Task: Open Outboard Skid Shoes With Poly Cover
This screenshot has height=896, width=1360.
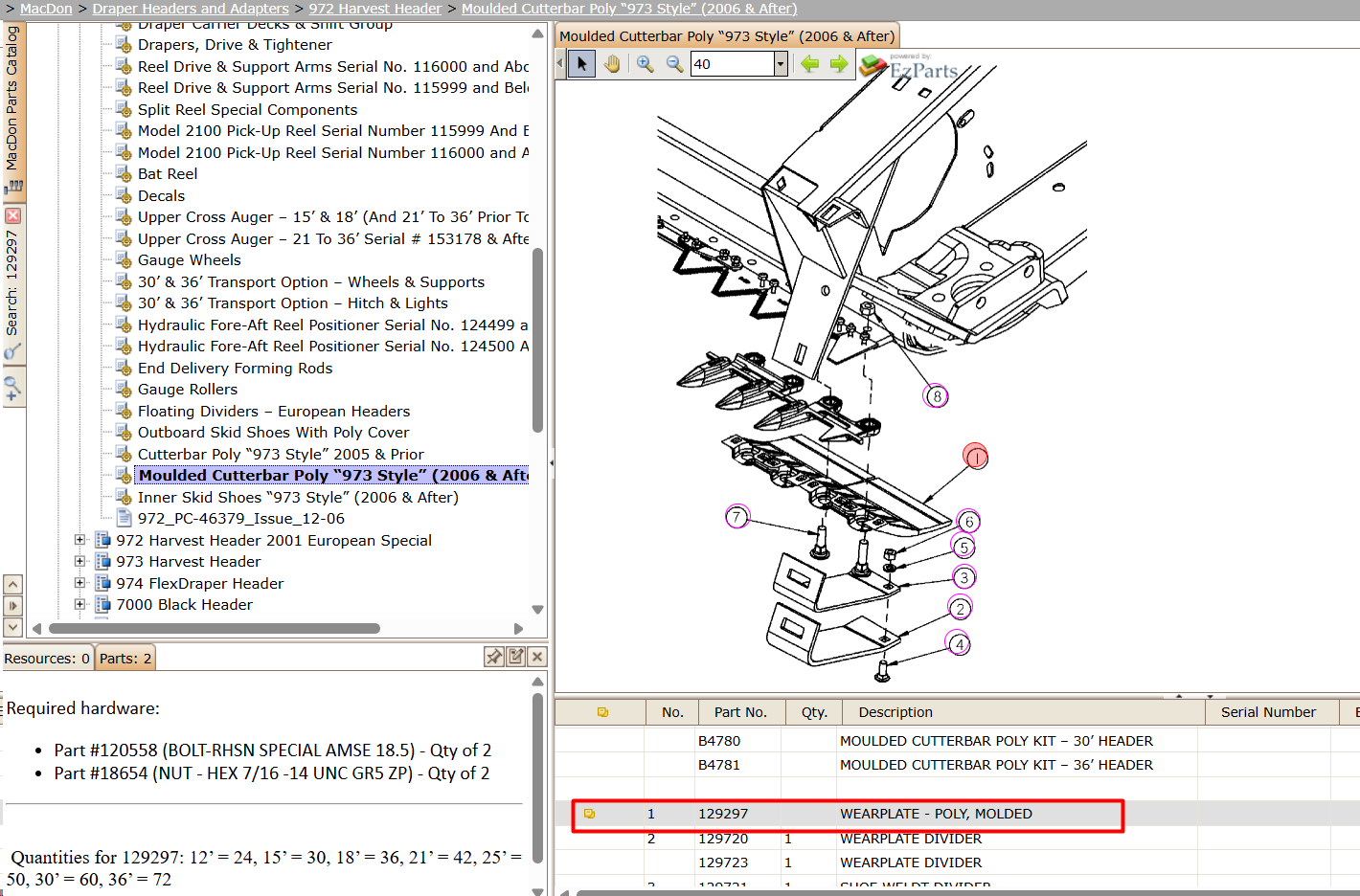Action: 273,433
